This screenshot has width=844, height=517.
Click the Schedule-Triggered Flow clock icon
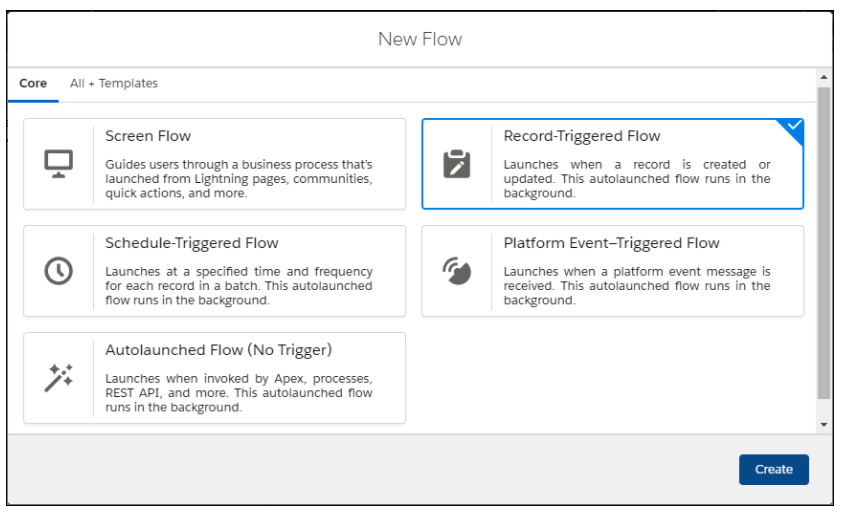58,271
